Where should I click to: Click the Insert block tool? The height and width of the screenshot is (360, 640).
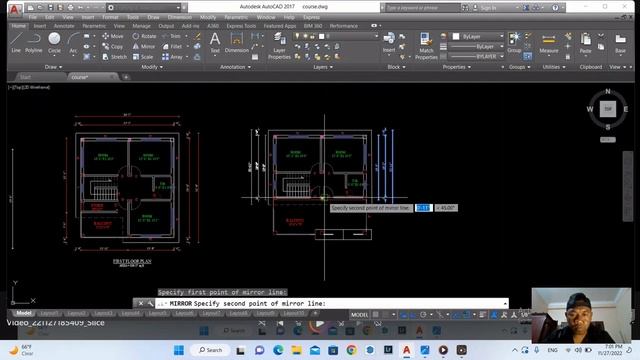point(389,43)
